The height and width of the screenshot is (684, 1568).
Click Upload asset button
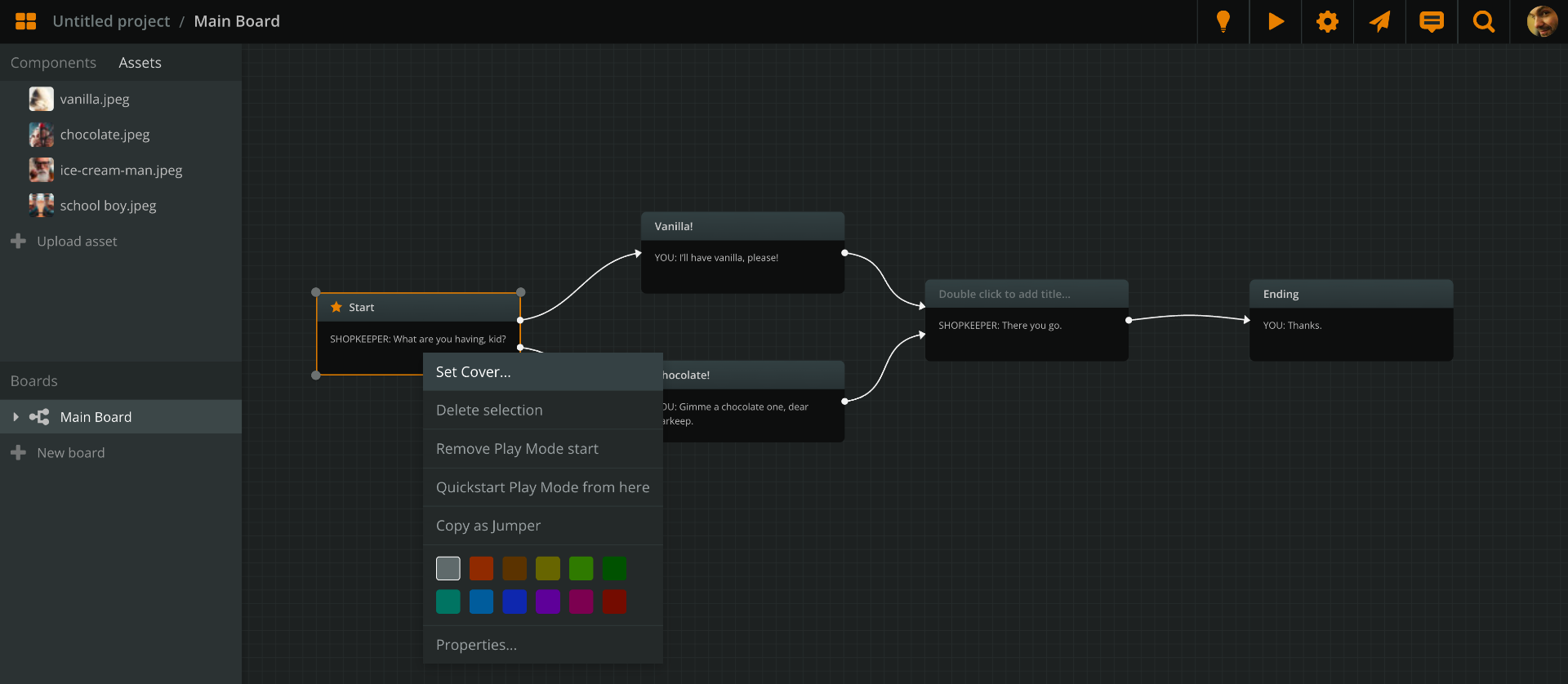click(77, 242)
